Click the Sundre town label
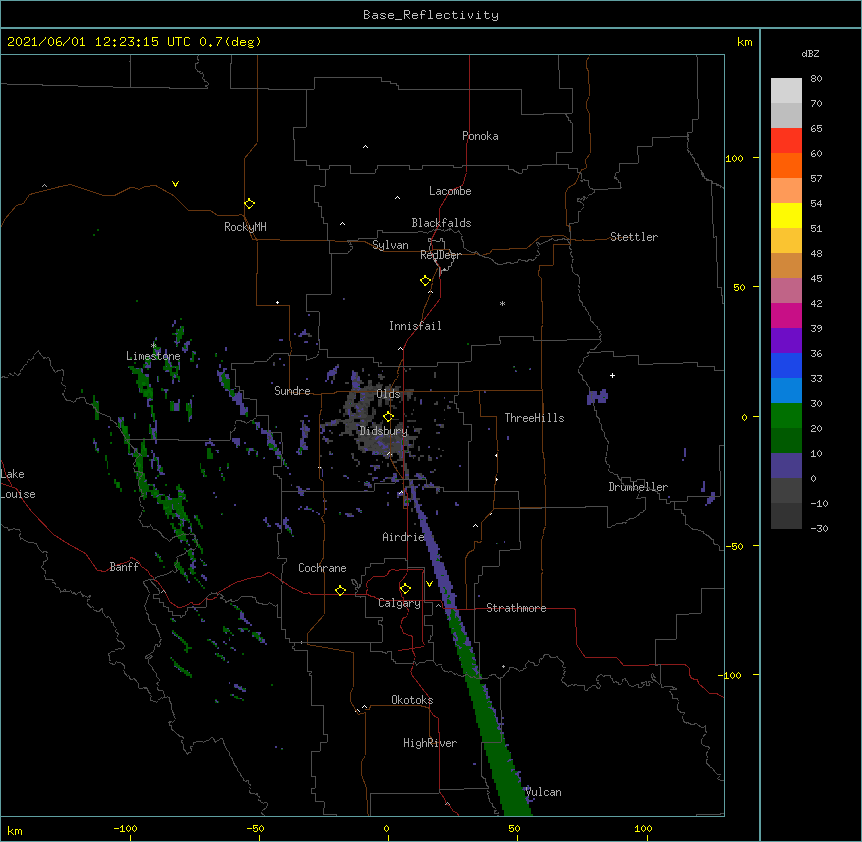This screenshot has width=862, height=842. [292, 391]
